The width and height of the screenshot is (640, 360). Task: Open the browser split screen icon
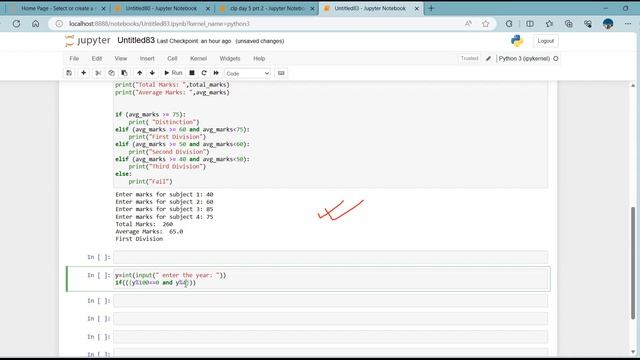point(530,24)
